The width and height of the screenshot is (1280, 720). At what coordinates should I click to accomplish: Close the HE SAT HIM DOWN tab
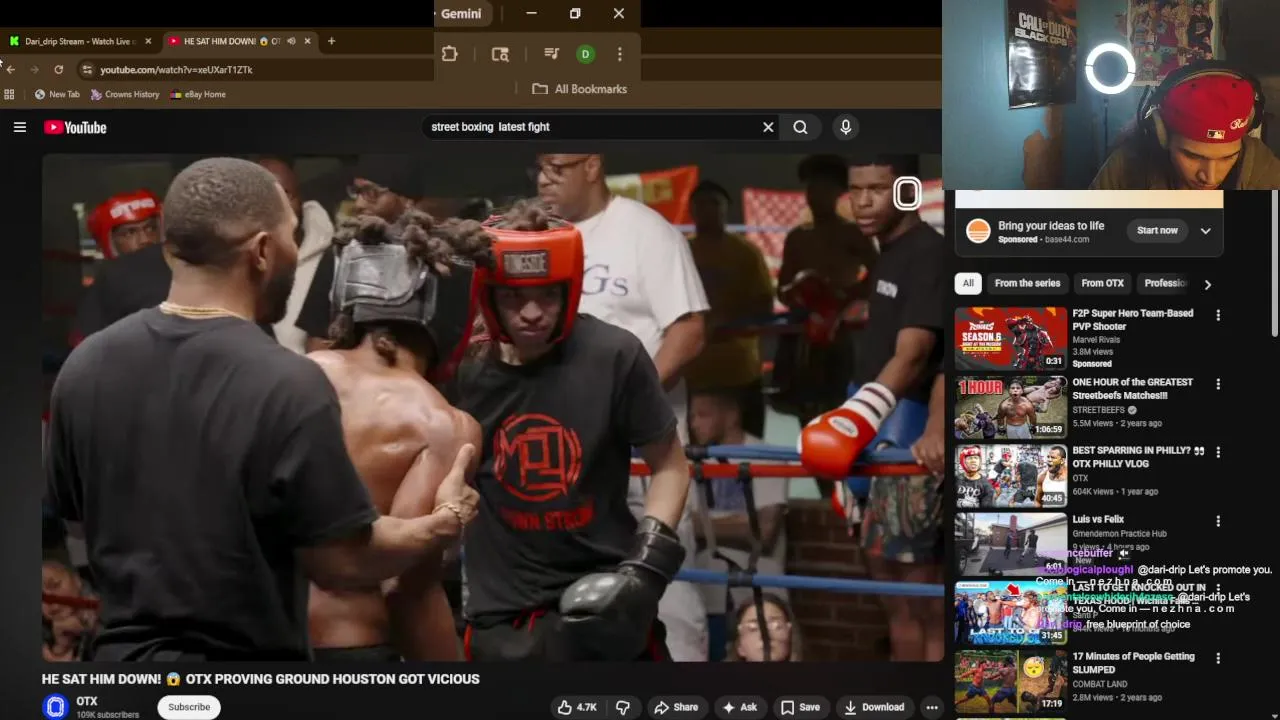[307, 41]
